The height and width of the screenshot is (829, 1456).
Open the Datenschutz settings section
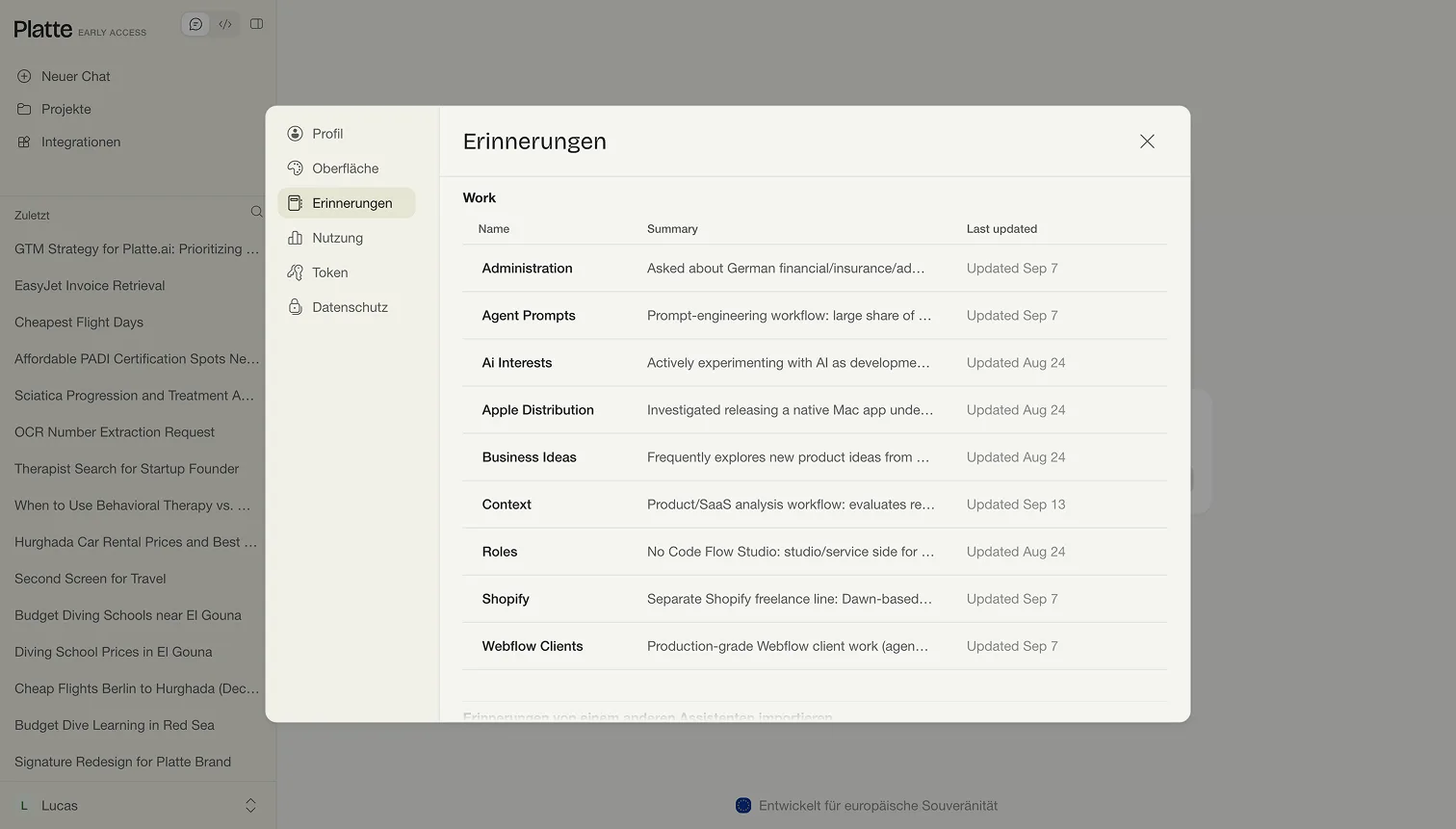(x=347, y=307)
